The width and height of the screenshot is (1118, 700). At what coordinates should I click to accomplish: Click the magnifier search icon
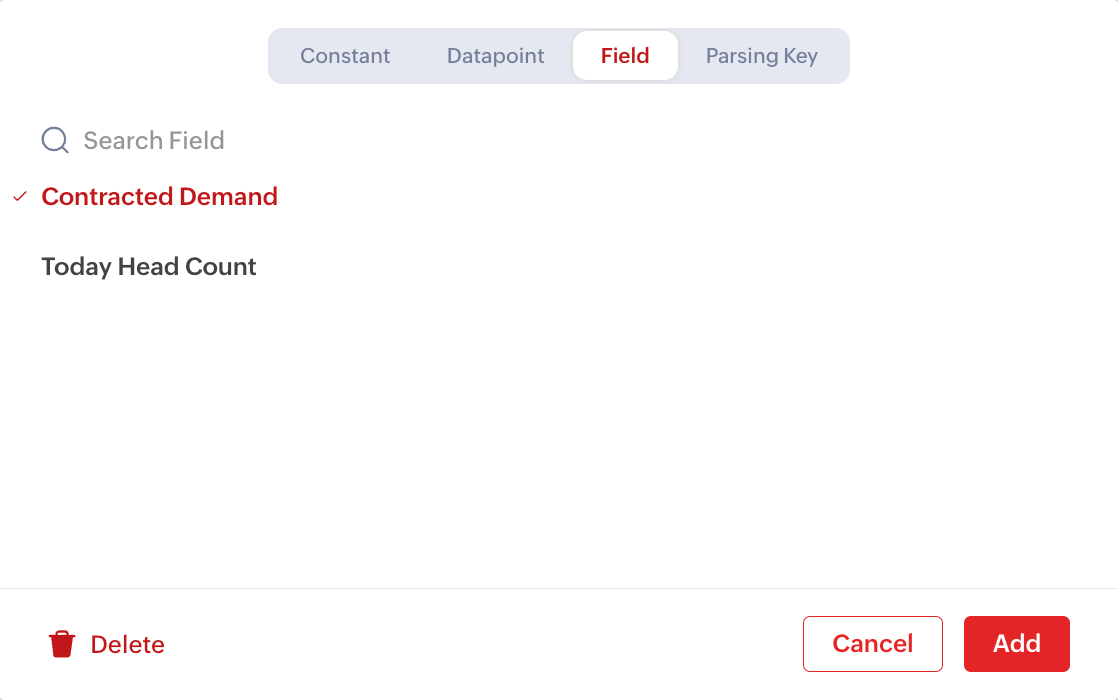[x=55, y=141]
